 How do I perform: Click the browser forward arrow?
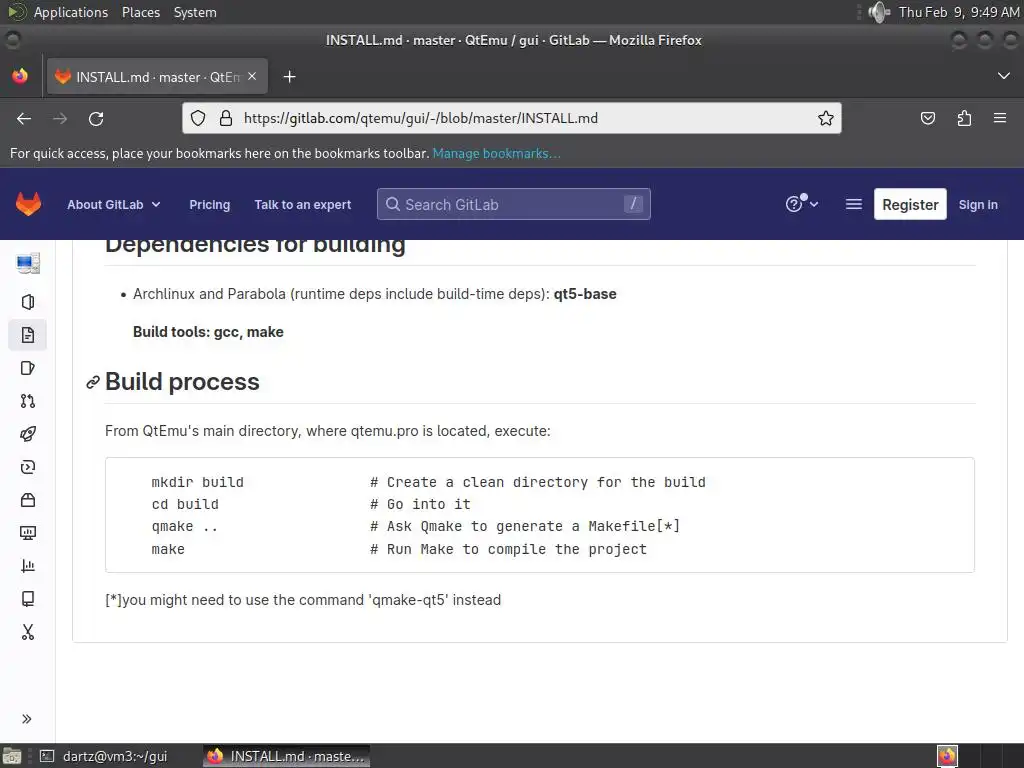[x=60, y=119]
